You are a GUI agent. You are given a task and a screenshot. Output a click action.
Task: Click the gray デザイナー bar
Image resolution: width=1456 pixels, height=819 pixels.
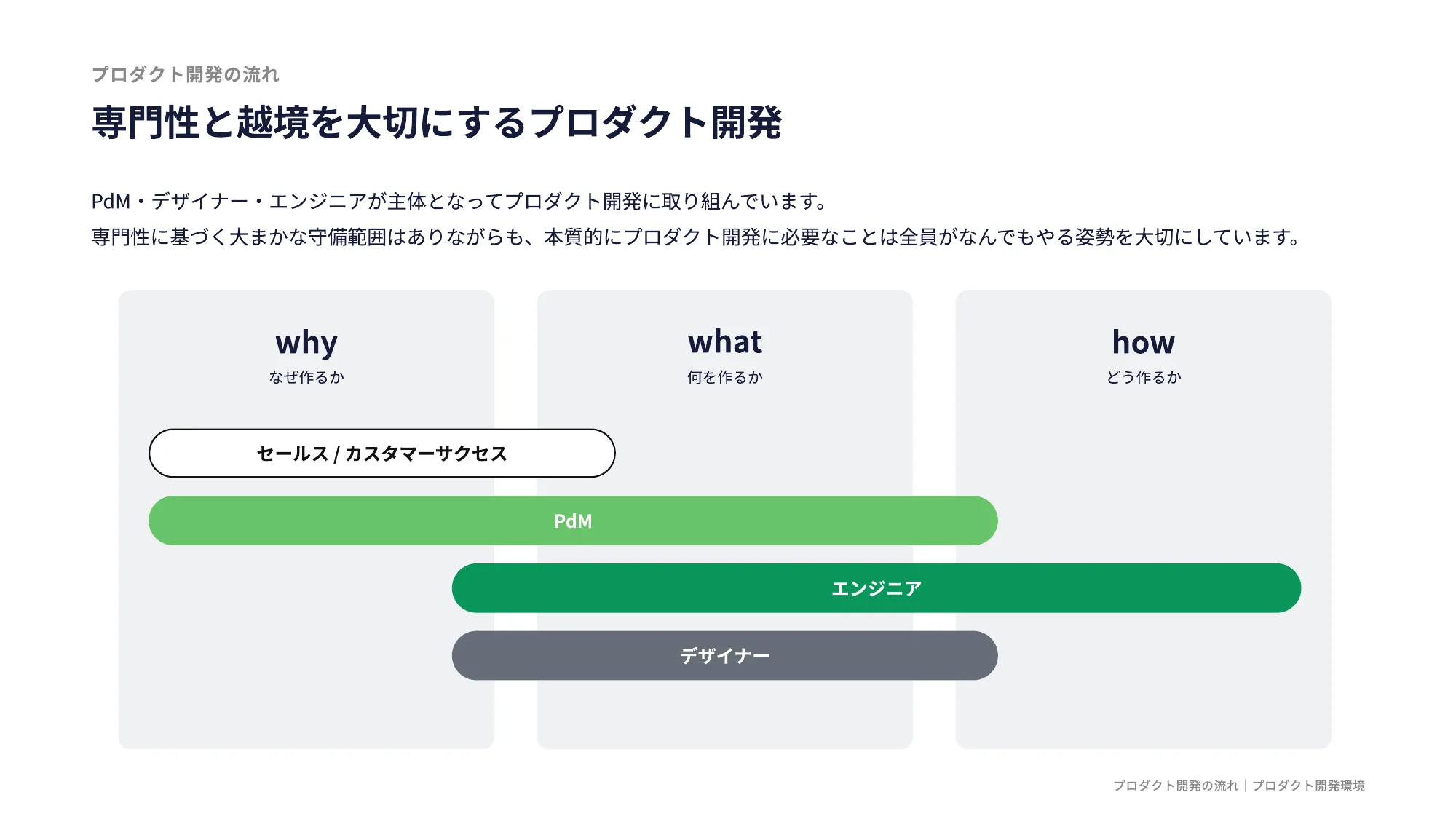tap(724, 656)
